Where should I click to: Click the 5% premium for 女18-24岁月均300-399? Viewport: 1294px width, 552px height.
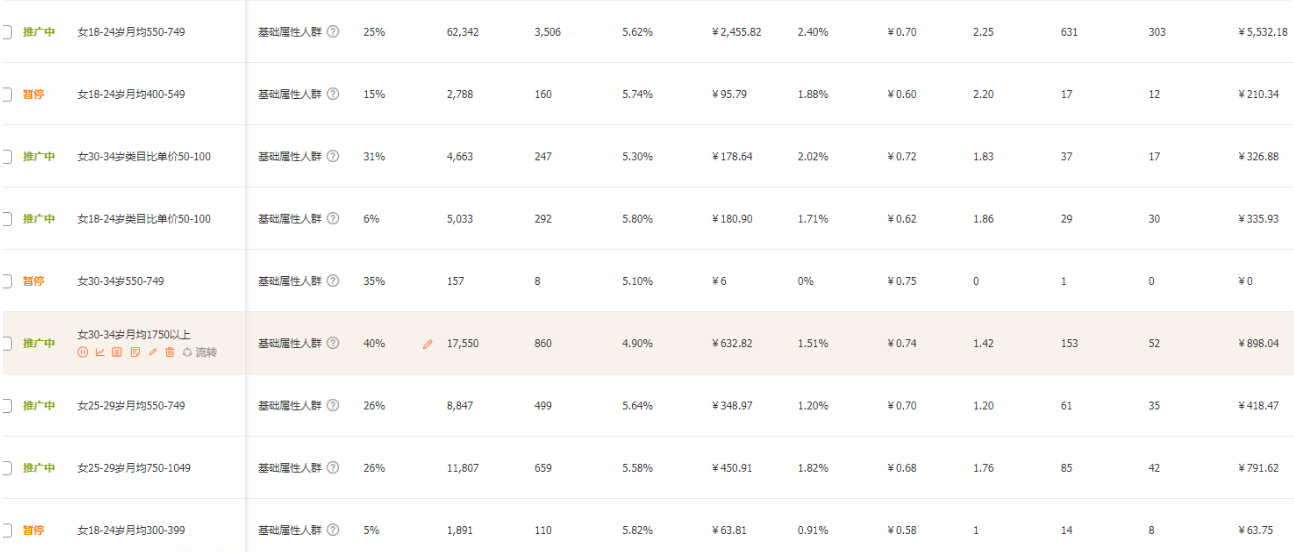[x=371, y=530]
